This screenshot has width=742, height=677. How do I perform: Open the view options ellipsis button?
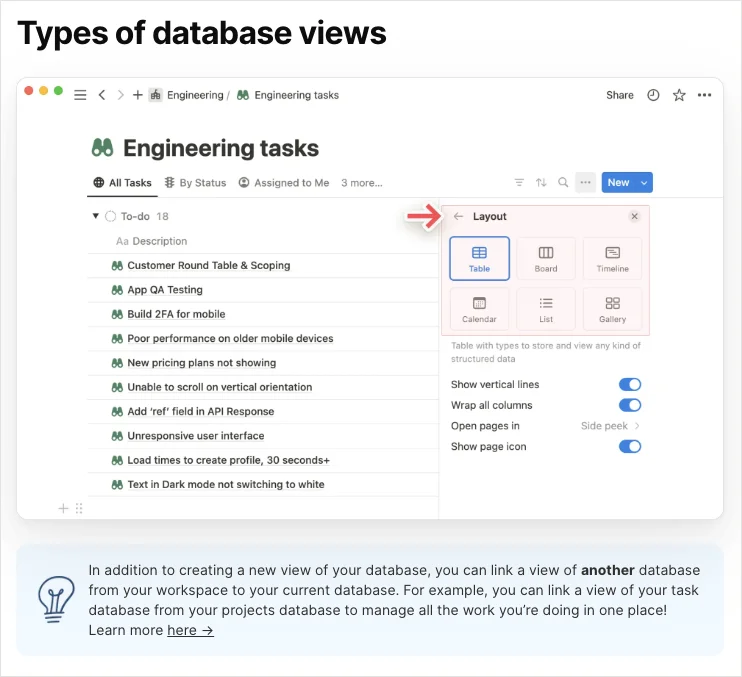pos(585,182)
